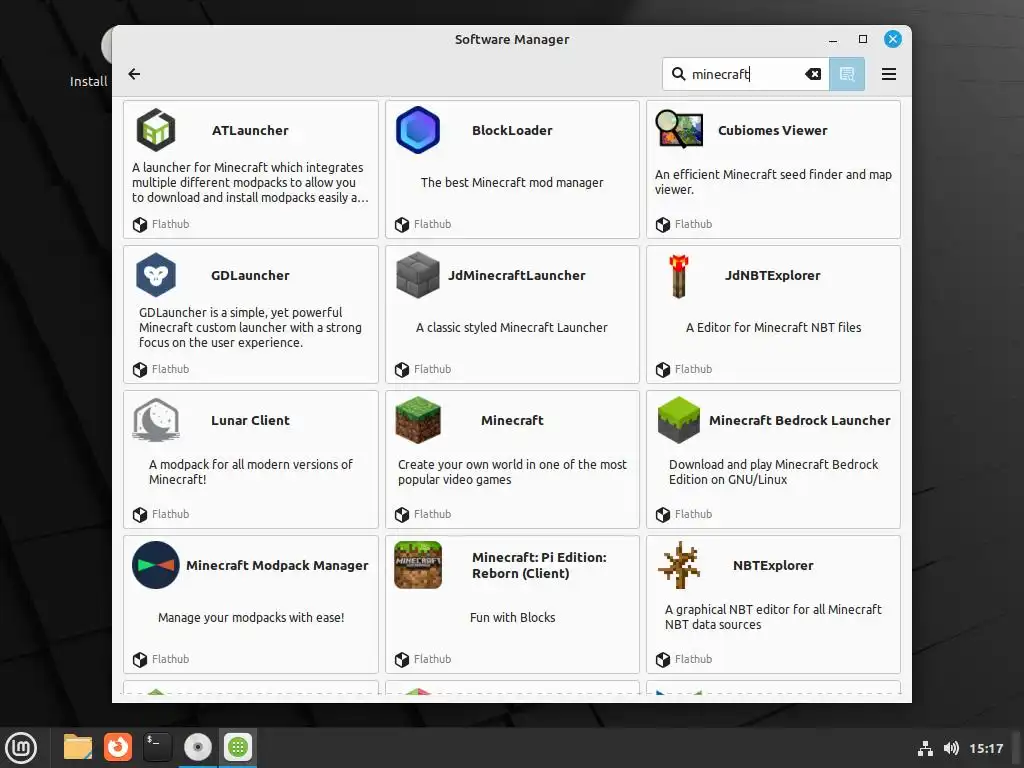Click the Flathub icon under Minecraft

tap(402, 515)
